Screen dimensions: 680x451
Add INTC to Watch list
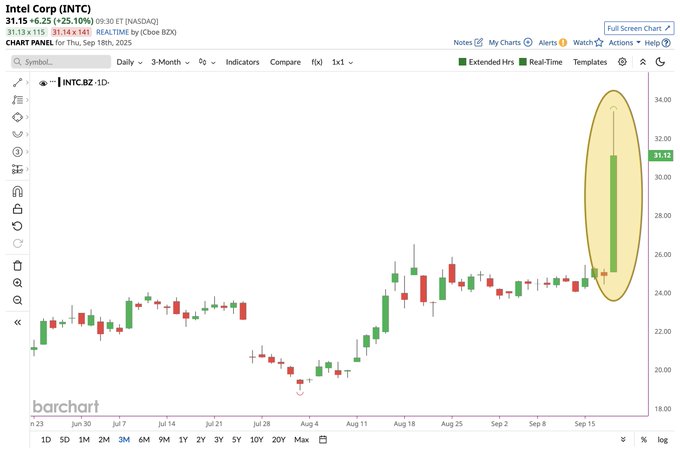(588, 42)
